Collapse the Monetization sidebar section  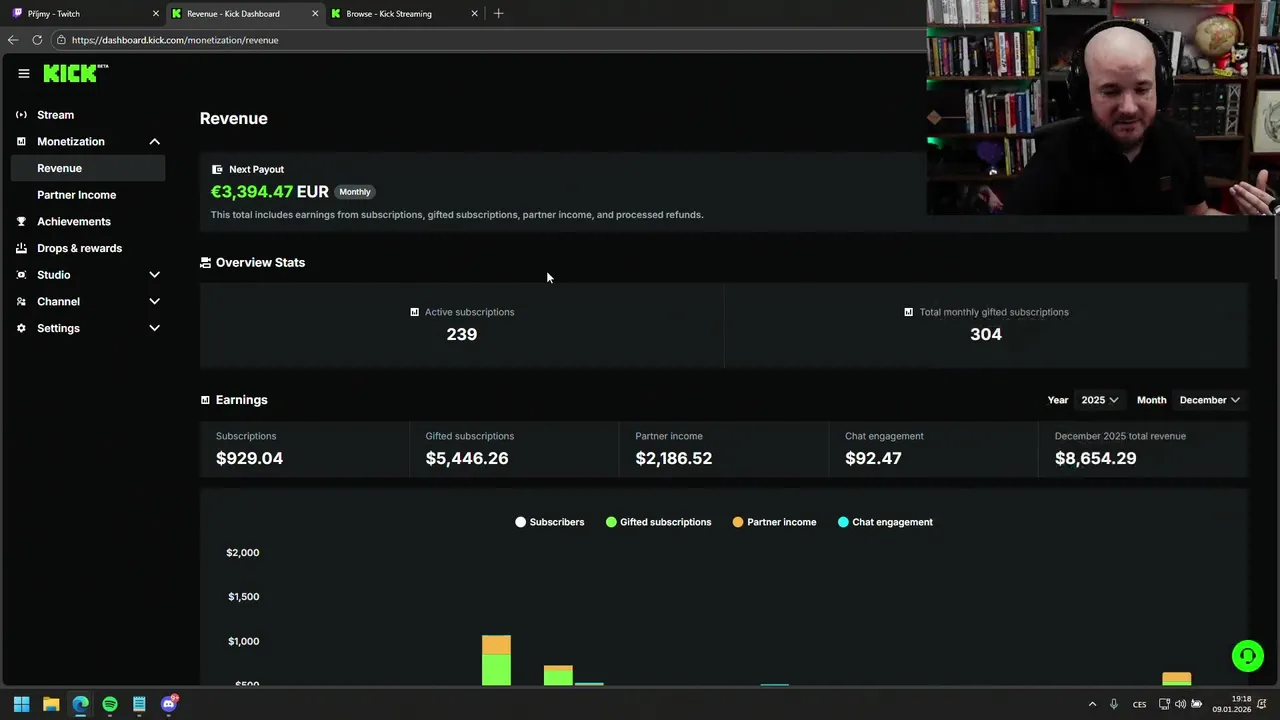coord(154,142)
